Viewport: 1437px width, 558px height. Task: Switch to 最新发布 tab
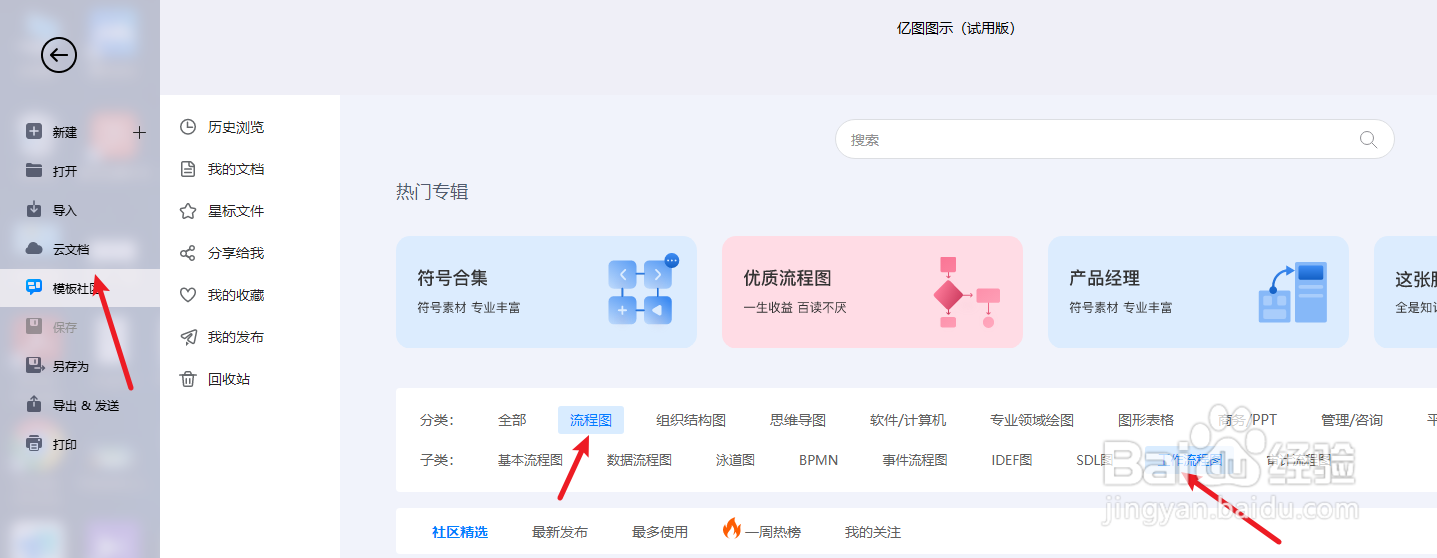[560, 532]
